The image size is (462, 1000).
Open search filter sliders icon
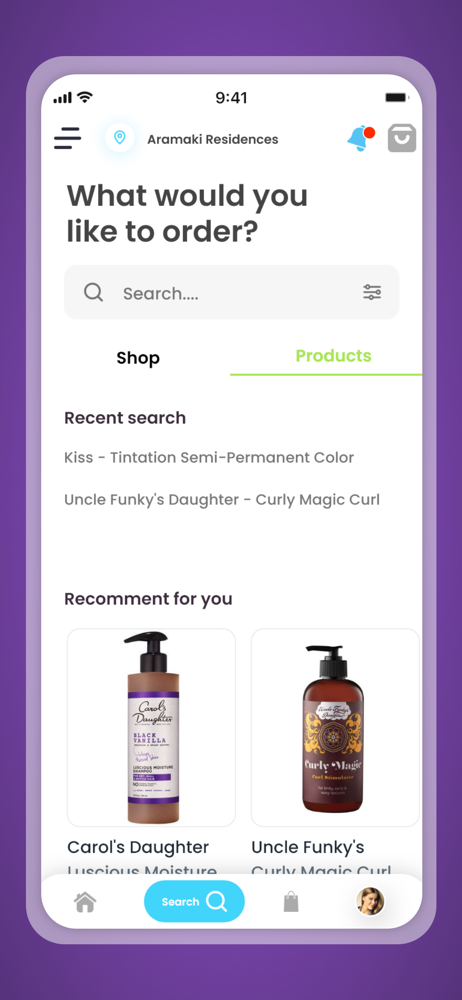click(x=372, y=293)
